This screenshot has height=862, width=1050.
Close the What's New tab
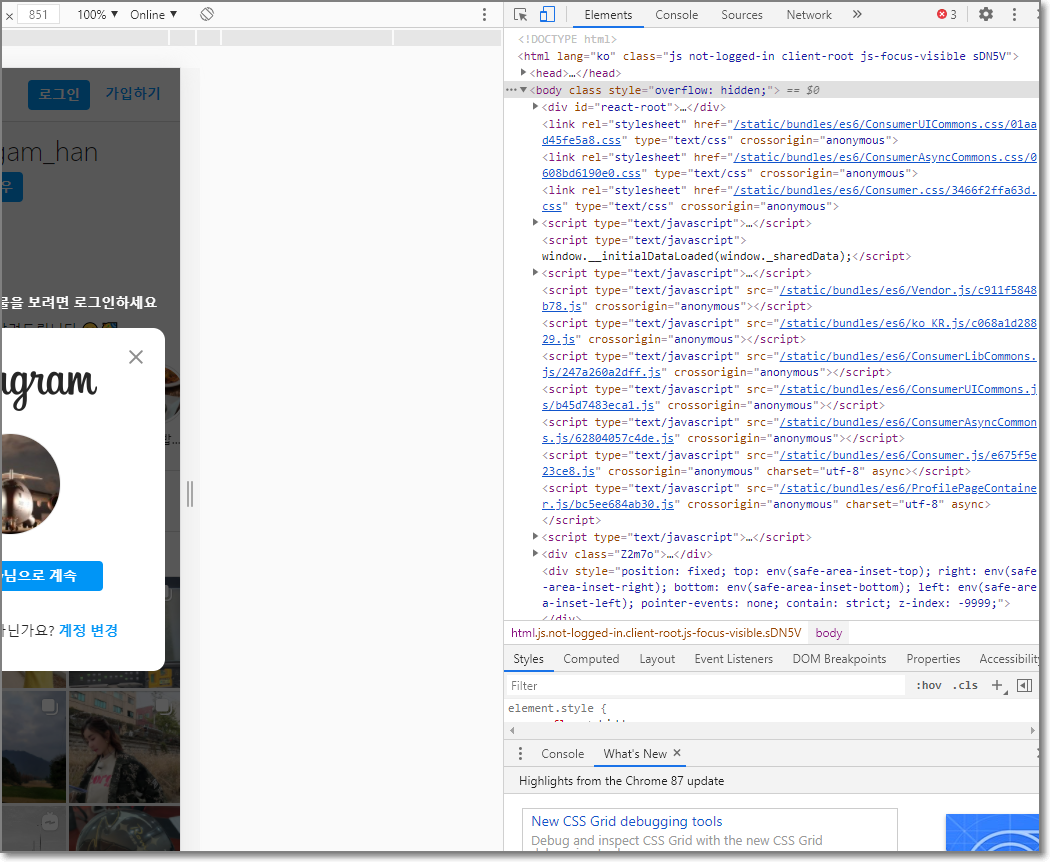(677, 753)
